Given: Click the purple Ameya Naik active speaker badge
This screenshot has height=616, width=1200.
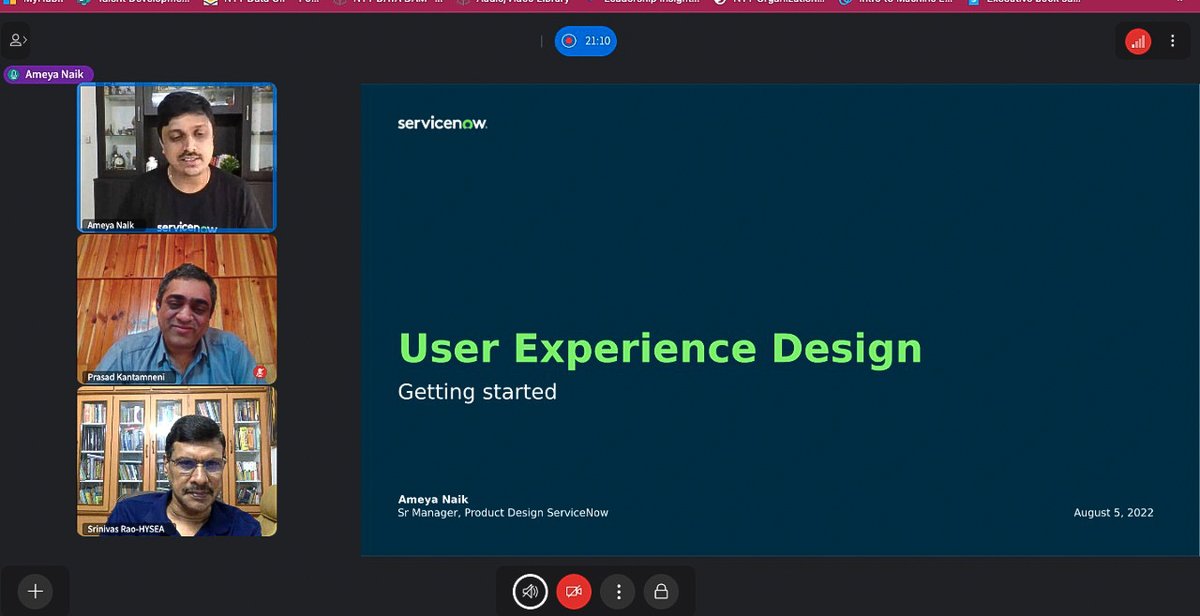Looking at the screenshot, I should point(49,74).
